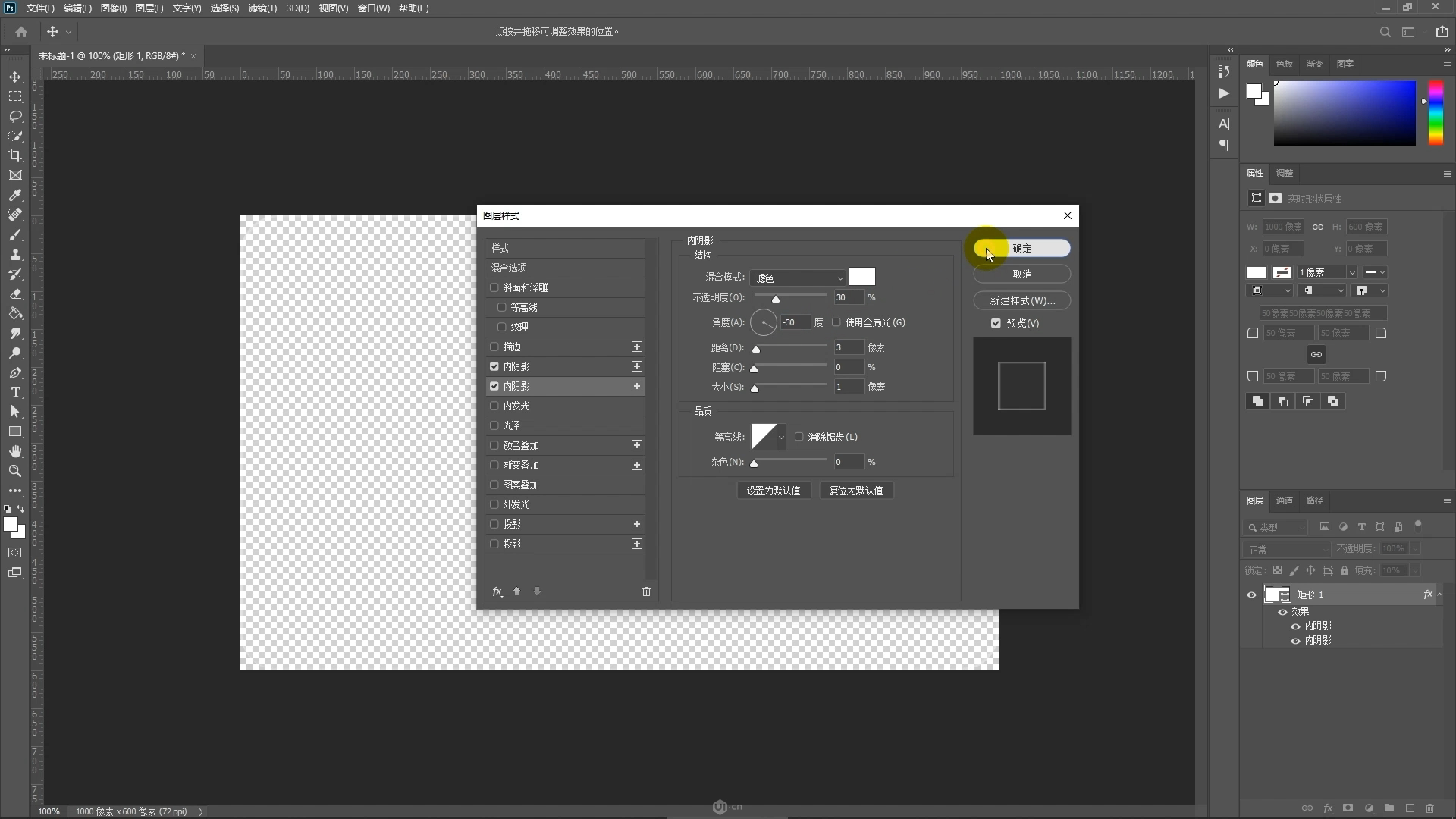Screen dimensions: 1456x819
Task: Open stroke width dropdown in Properties
Action: 1351,272
